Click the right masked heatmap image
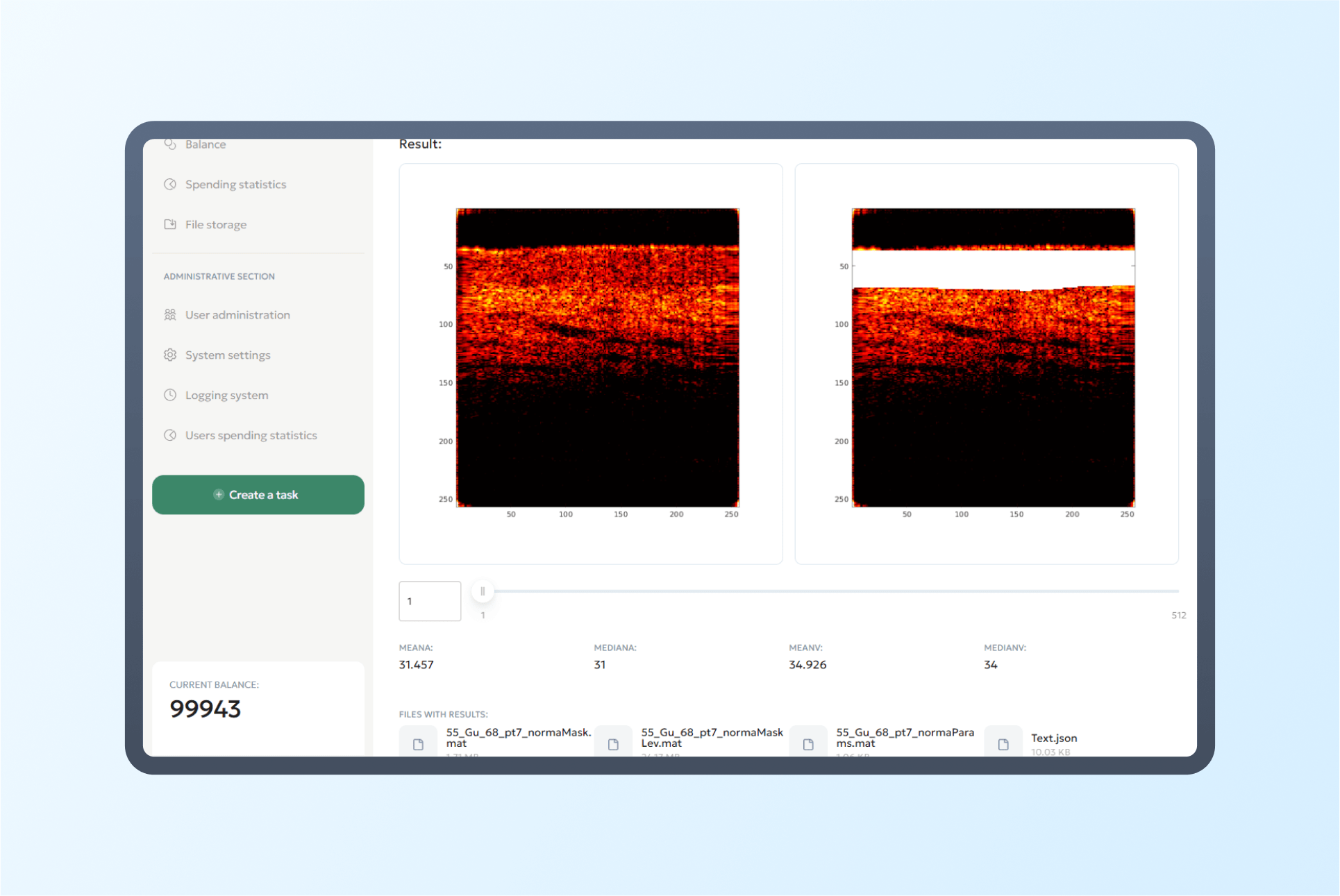The height and width of the screenshot is (896, 1340). pos(993,357)
